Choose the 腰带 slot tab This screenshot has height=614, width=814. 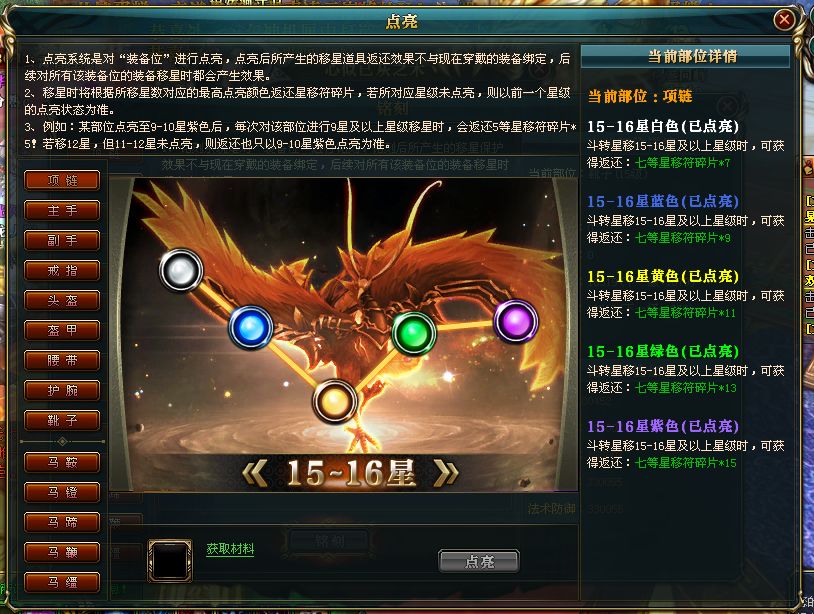(x=62, y=360)
